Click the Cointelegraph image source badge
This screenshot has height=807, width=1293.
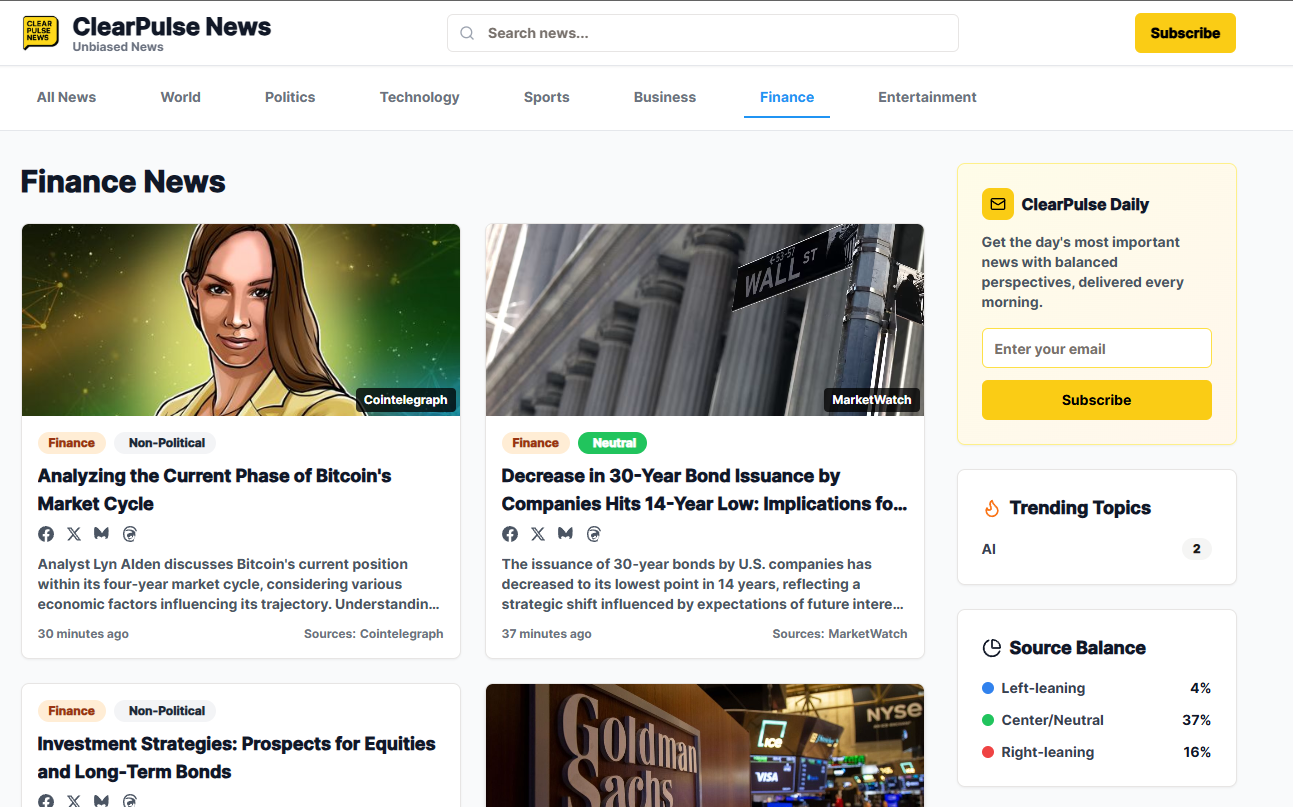(406, 400)
